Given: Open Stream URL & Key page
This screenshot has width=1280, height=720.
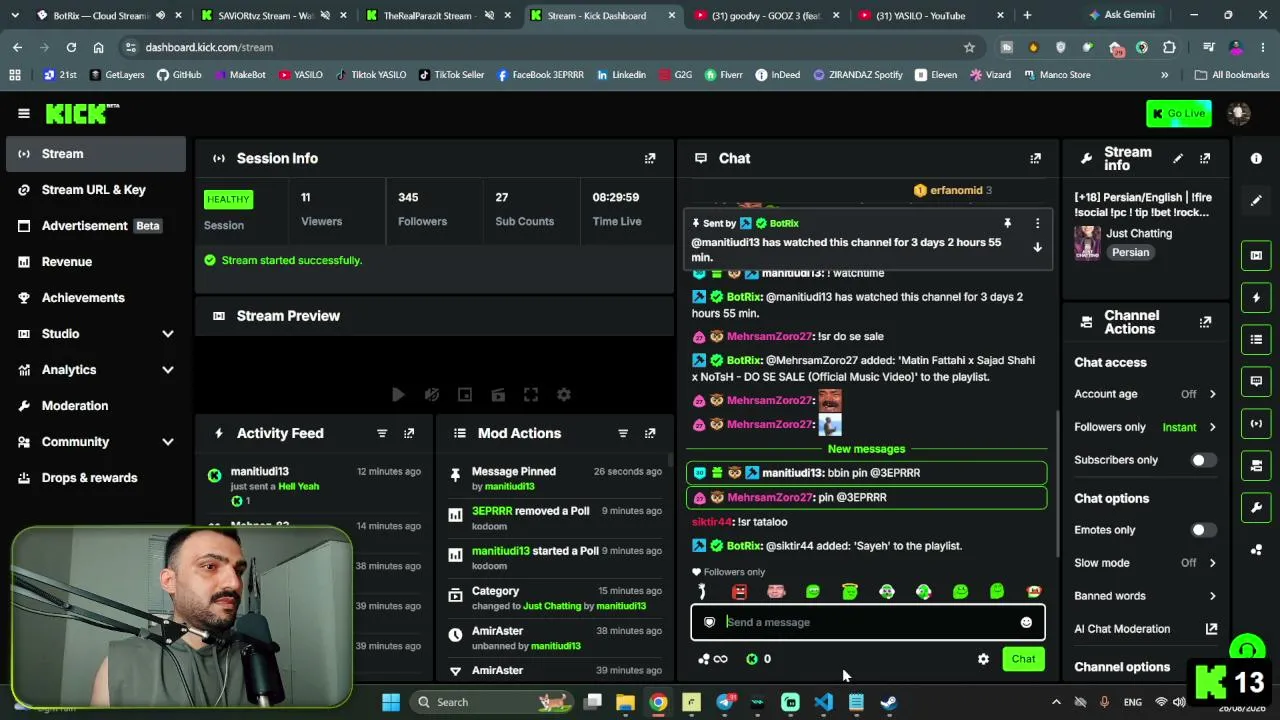Looking at the screenshot, I should tap(96, 190).
